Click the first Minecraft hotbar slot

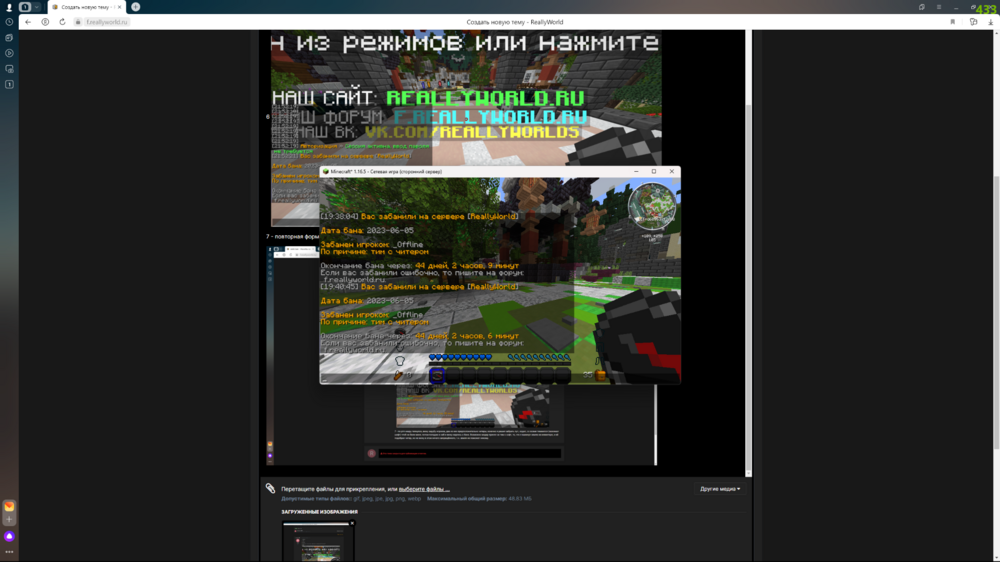point(437,376)
